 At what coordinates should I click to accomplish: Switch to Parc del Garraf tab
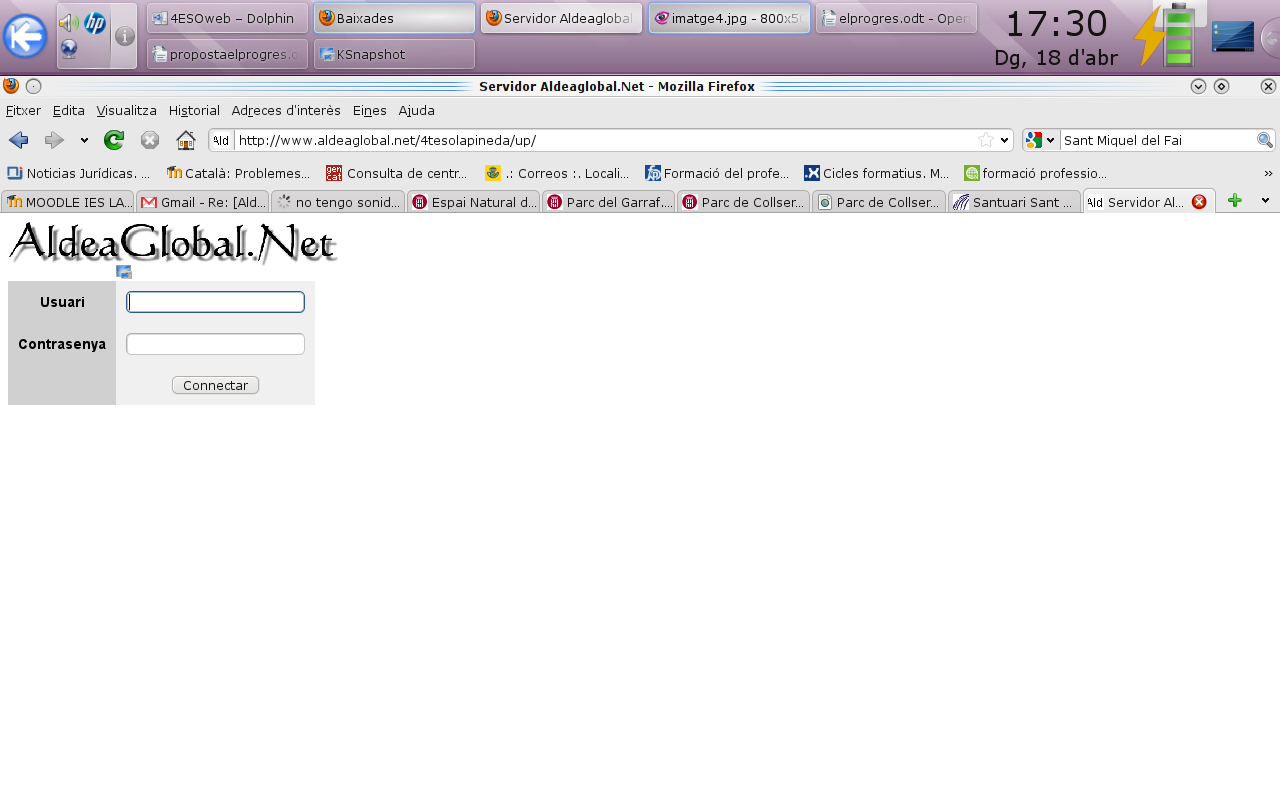coord(609,202)
